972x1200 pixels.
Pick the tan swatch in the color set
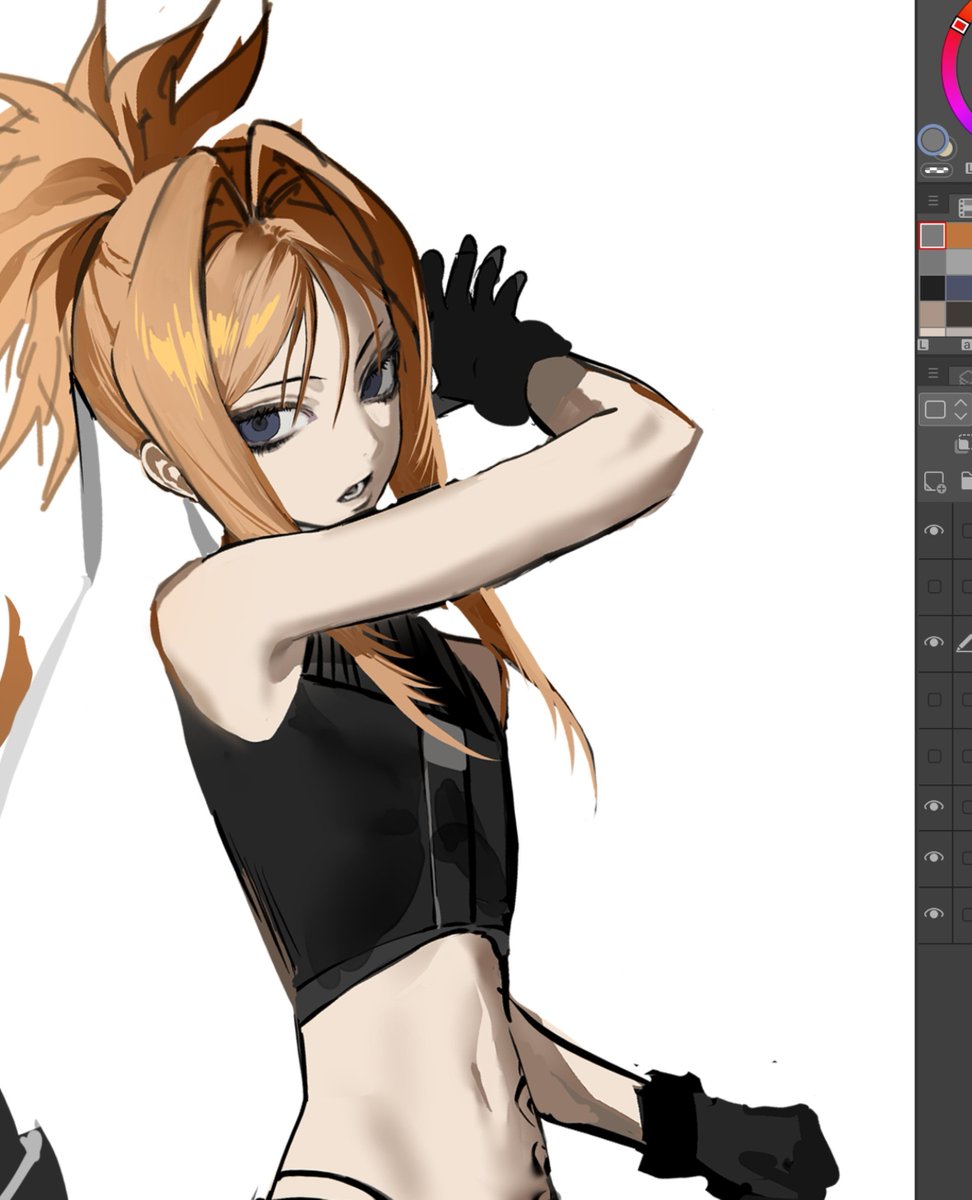tap(932, 315)
